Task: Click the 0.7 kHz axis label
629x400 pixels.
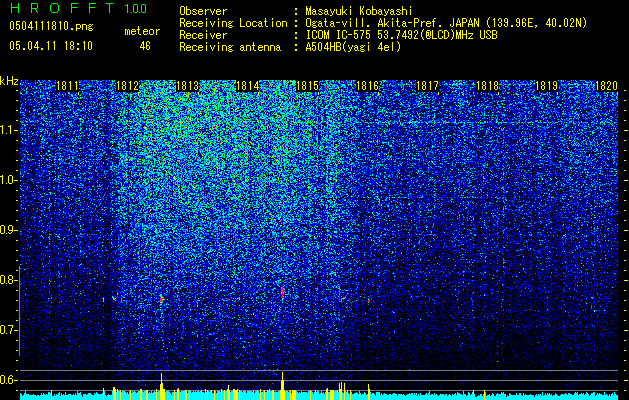Action: click(9, 330)
